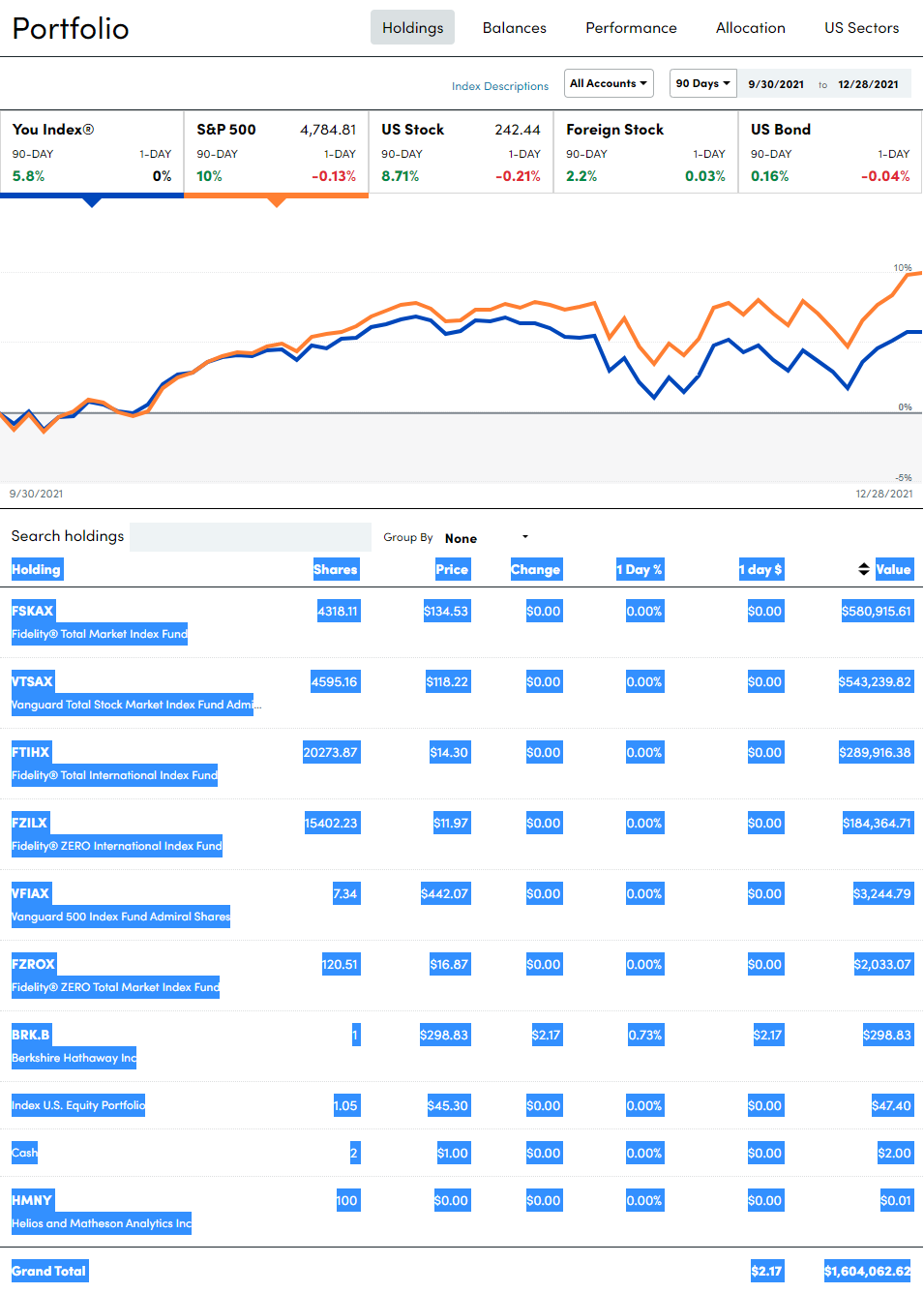
Task: Toggle the Foreign Stock index card
Action: click(645, 152)
